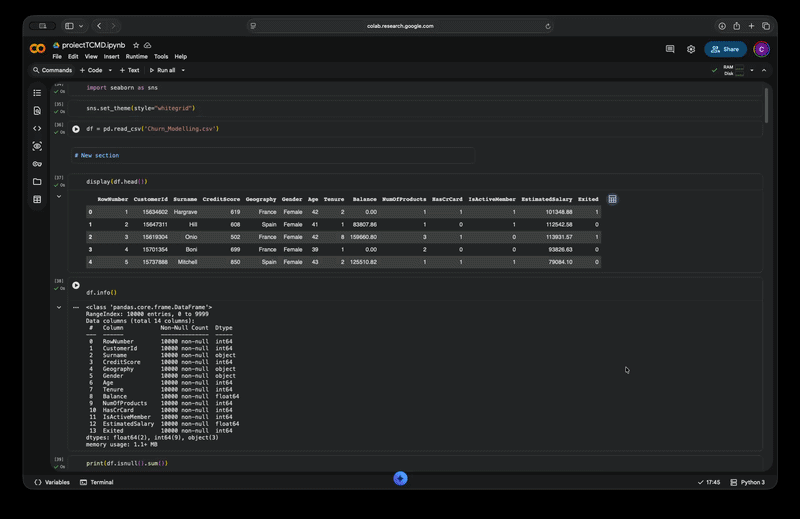Open the Variables panel

click(52, 482)
